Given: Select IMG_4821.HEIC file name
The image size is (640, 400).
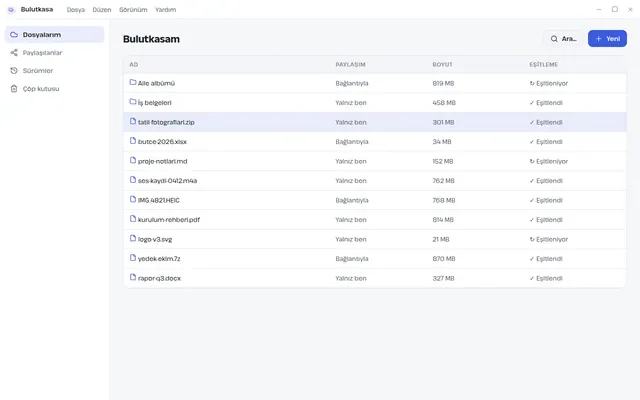Looking at the screenshot, I should coord(158,200).
